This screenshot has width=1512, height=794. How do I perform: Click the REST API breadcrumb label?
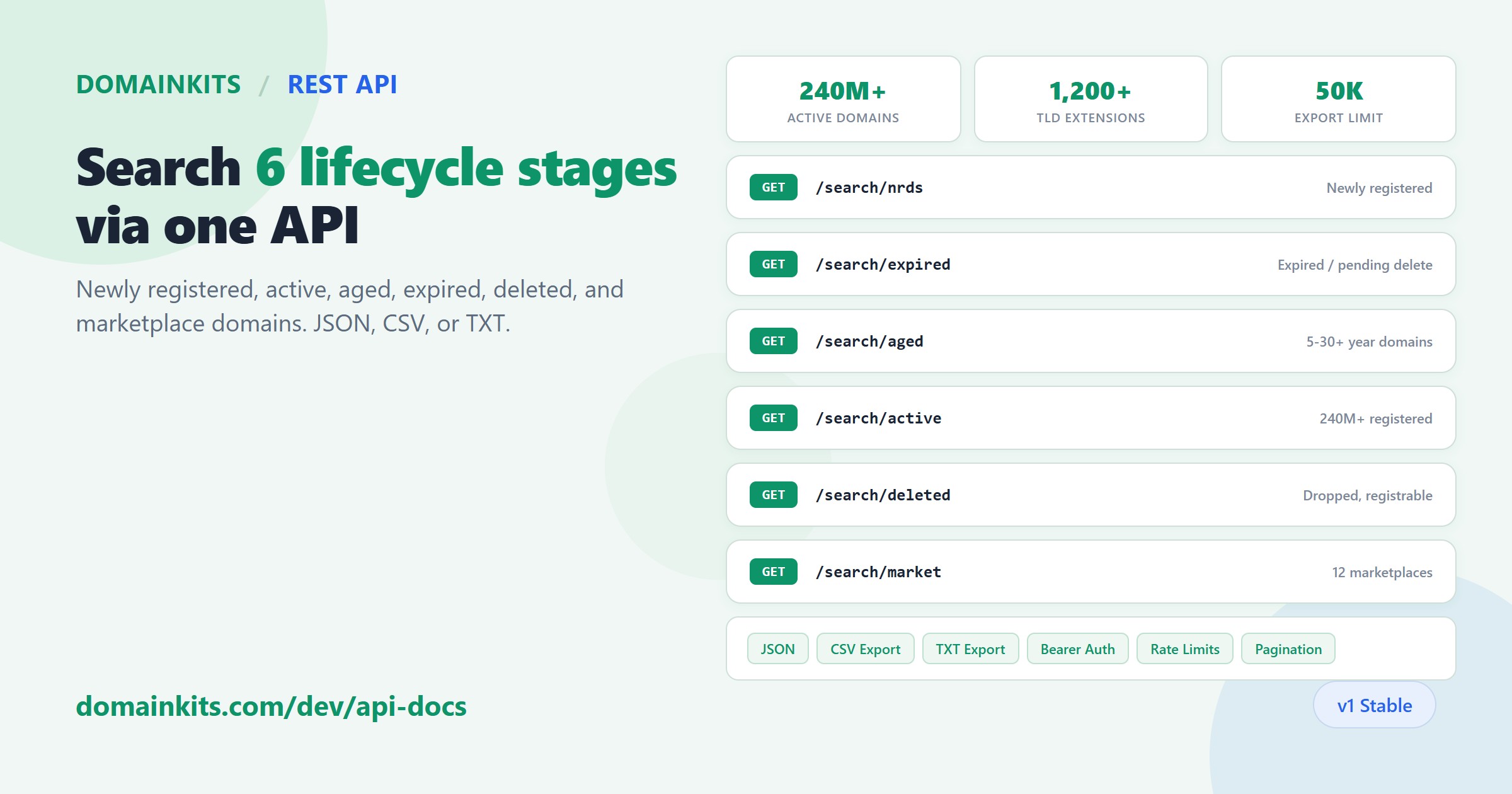342,84
